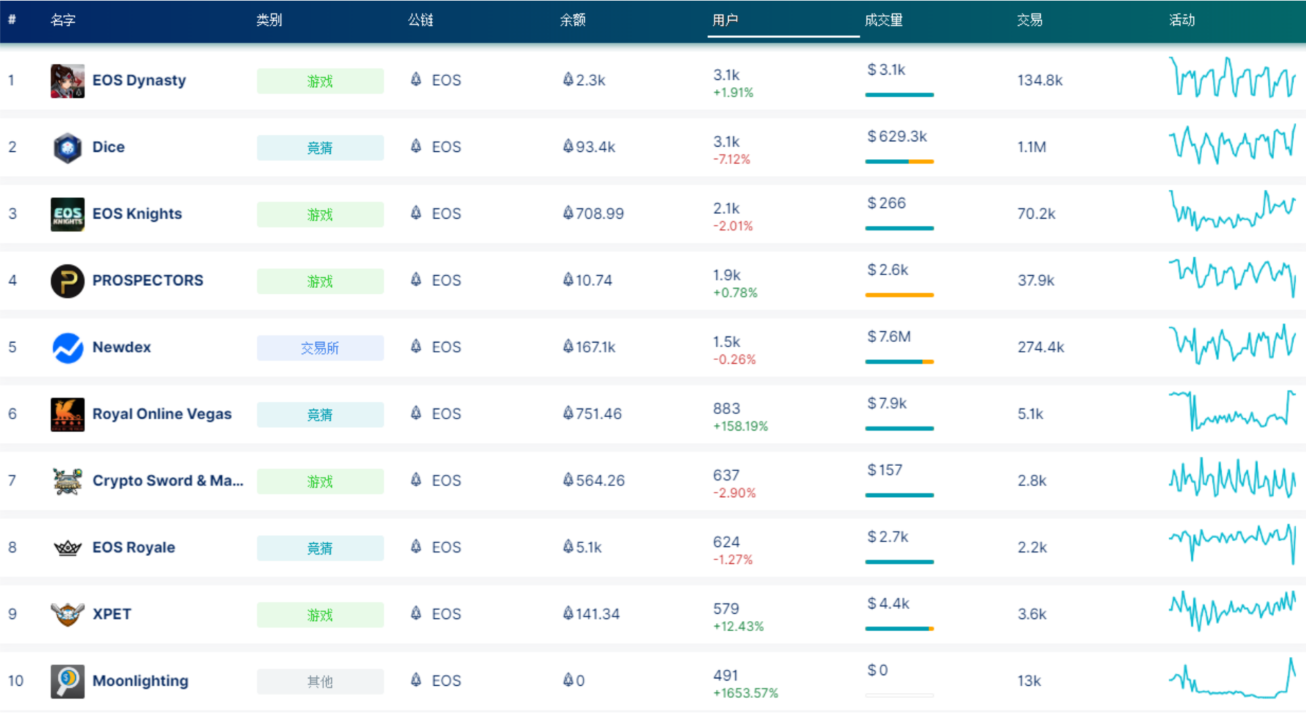View EOS Knights activity sparkline chart

(x=1232, y=210)
